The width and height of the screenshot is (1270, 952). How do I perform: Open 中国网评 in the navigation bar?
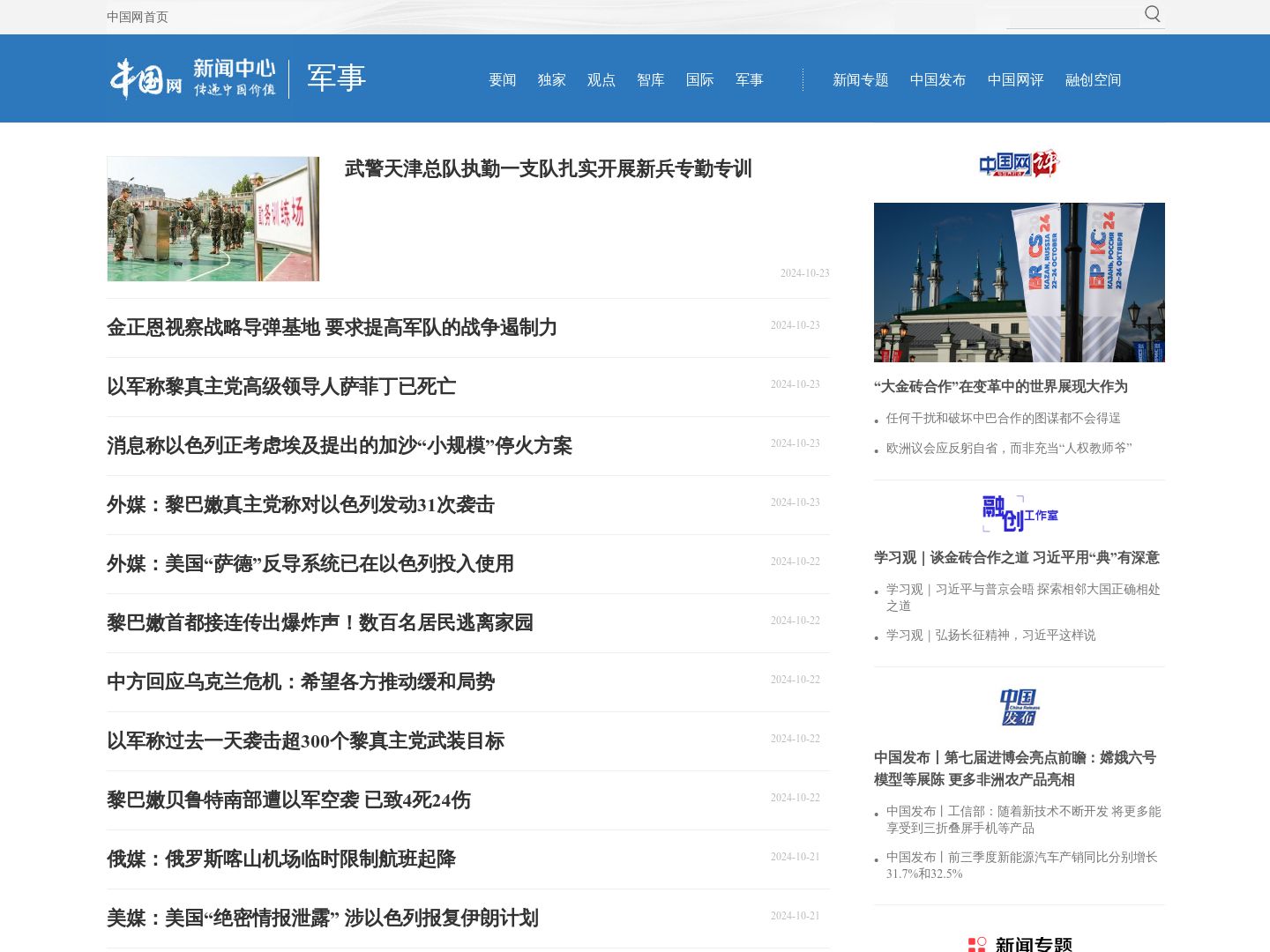click(1016, 80)
